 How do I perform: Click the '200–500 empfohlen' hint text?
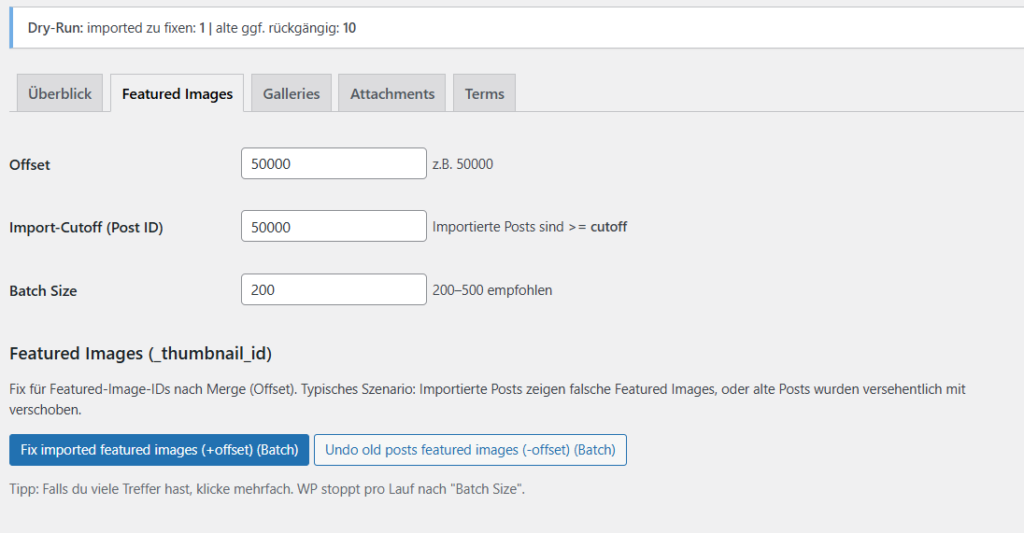492,290
